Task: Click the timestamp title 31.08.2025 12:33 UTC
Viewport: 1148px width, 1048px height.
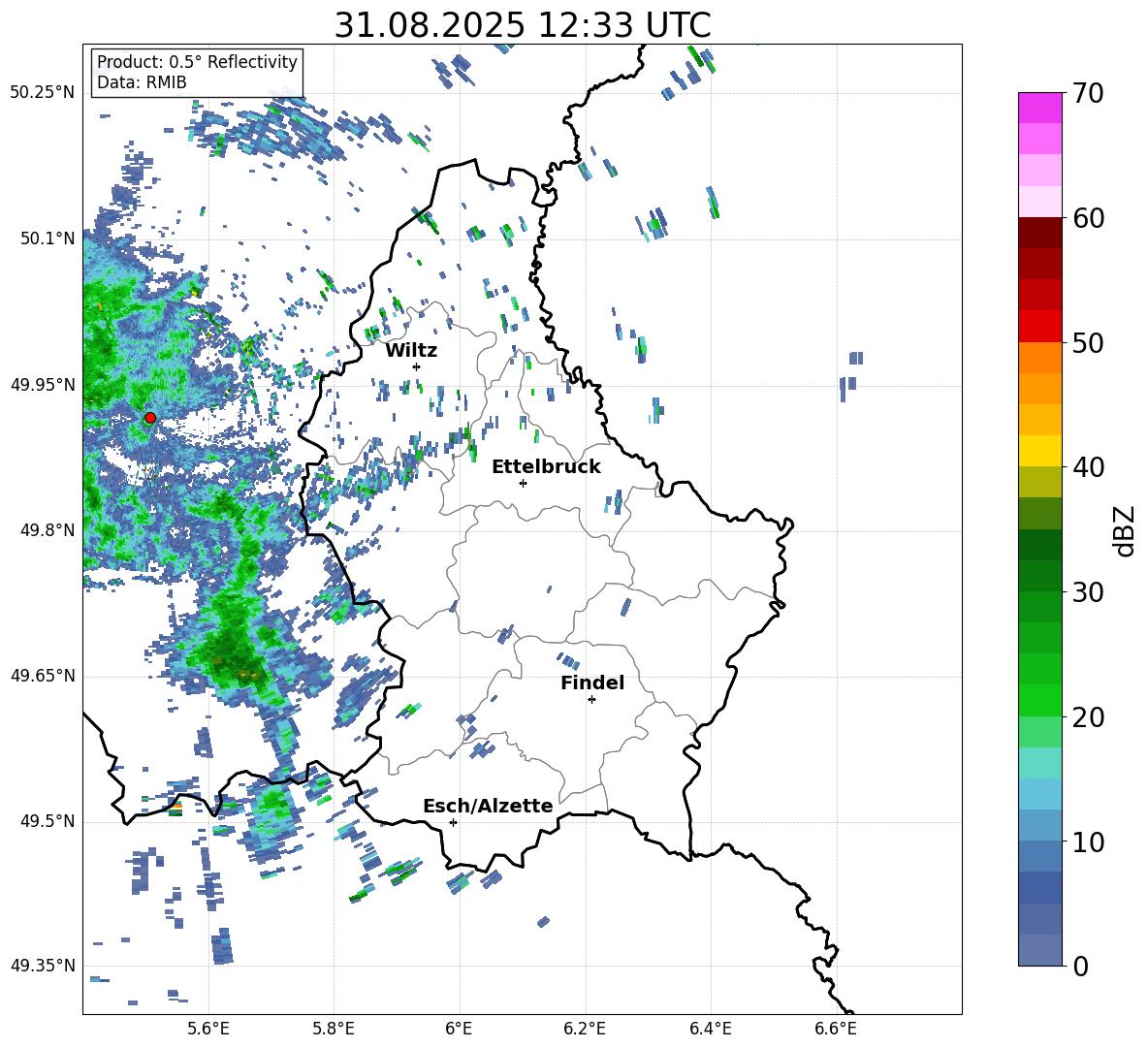Action: click(x=523, y=25)
